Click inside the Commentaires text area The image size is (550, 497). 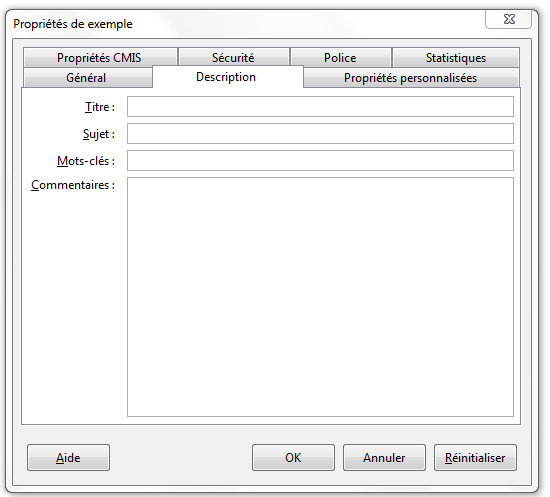pyautogui.click(x=320, y=297)
